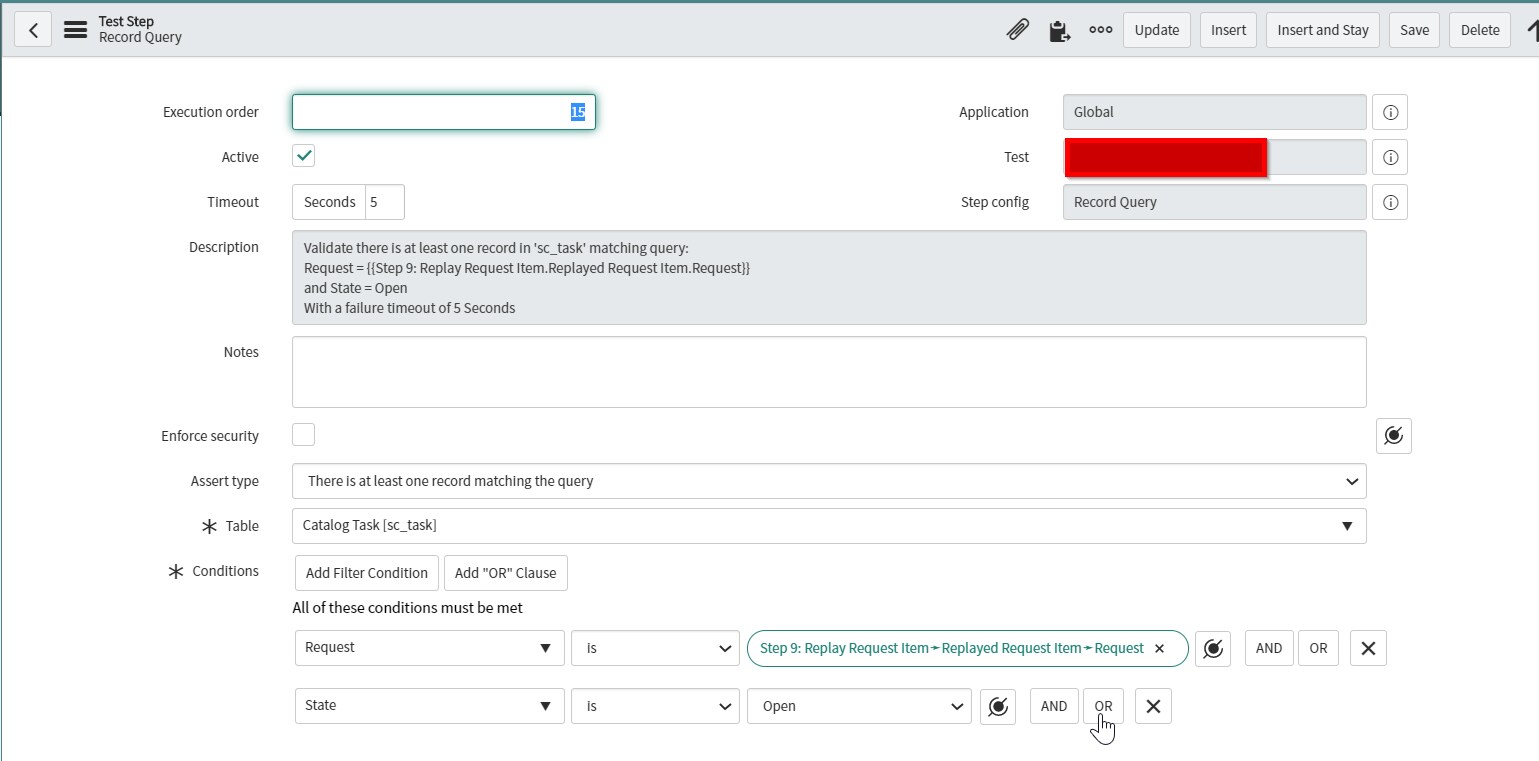Open the hamburger context menu icon
This screenshot has width=1539, height=761.
point(75,30)
